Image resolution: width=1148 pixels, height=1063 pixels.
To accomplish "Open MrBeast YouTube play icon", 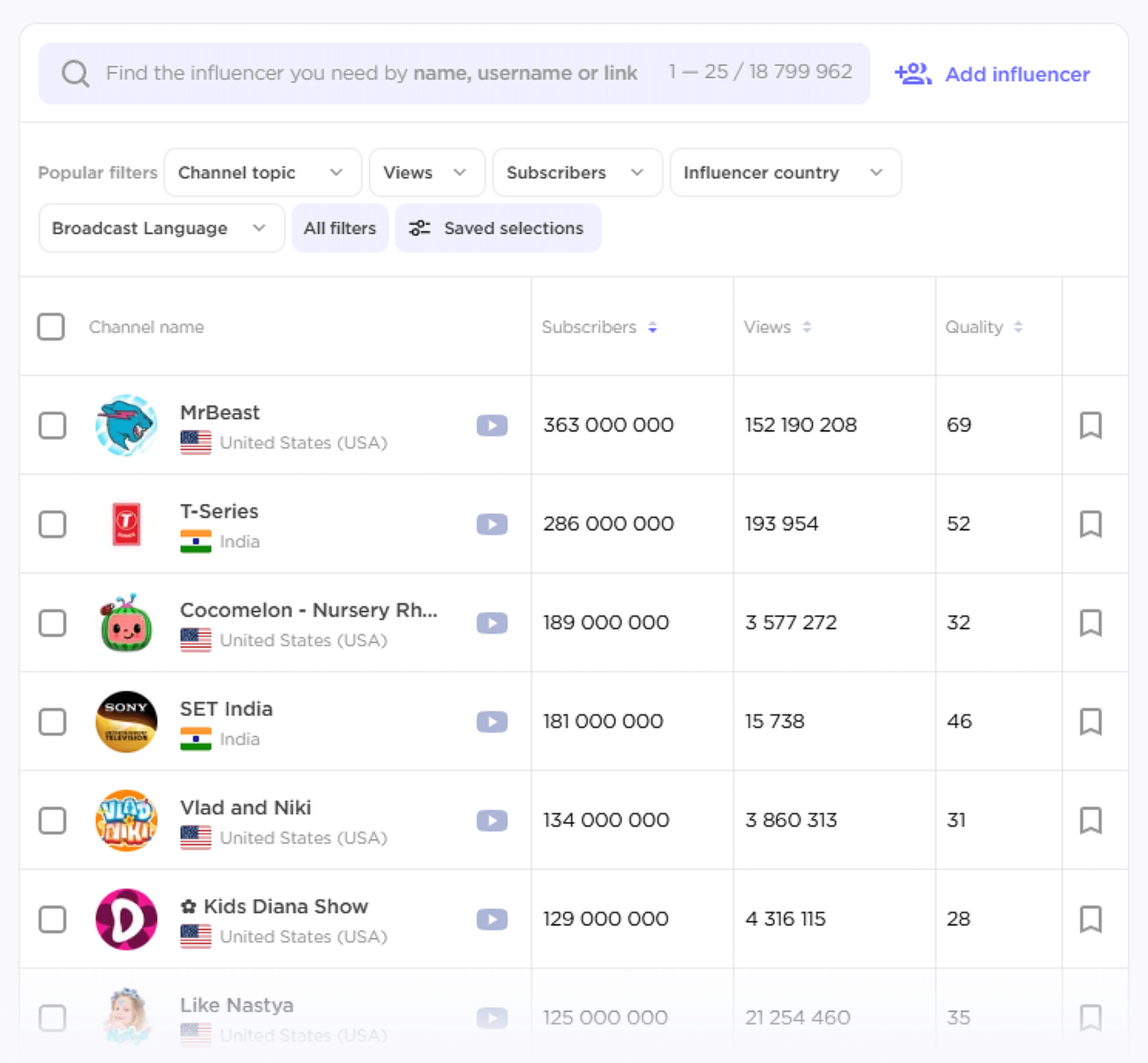I will 492,426.
